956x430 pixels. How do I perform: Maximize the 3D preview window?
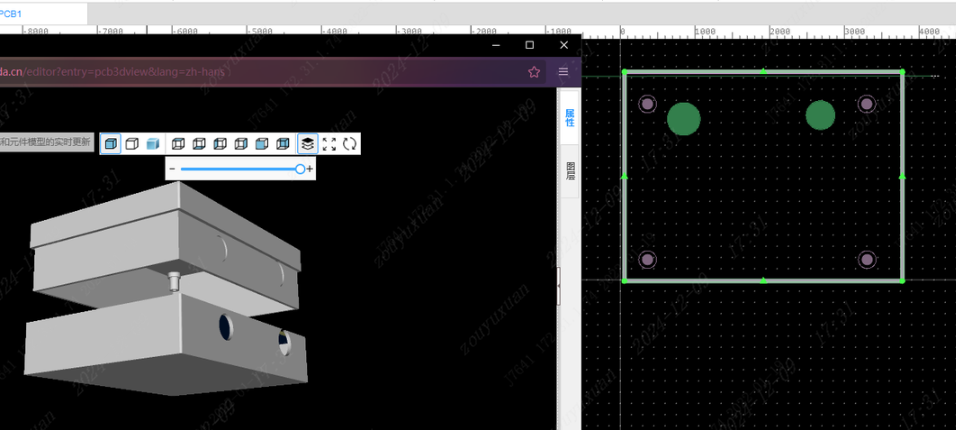click(x=530, y=45)
